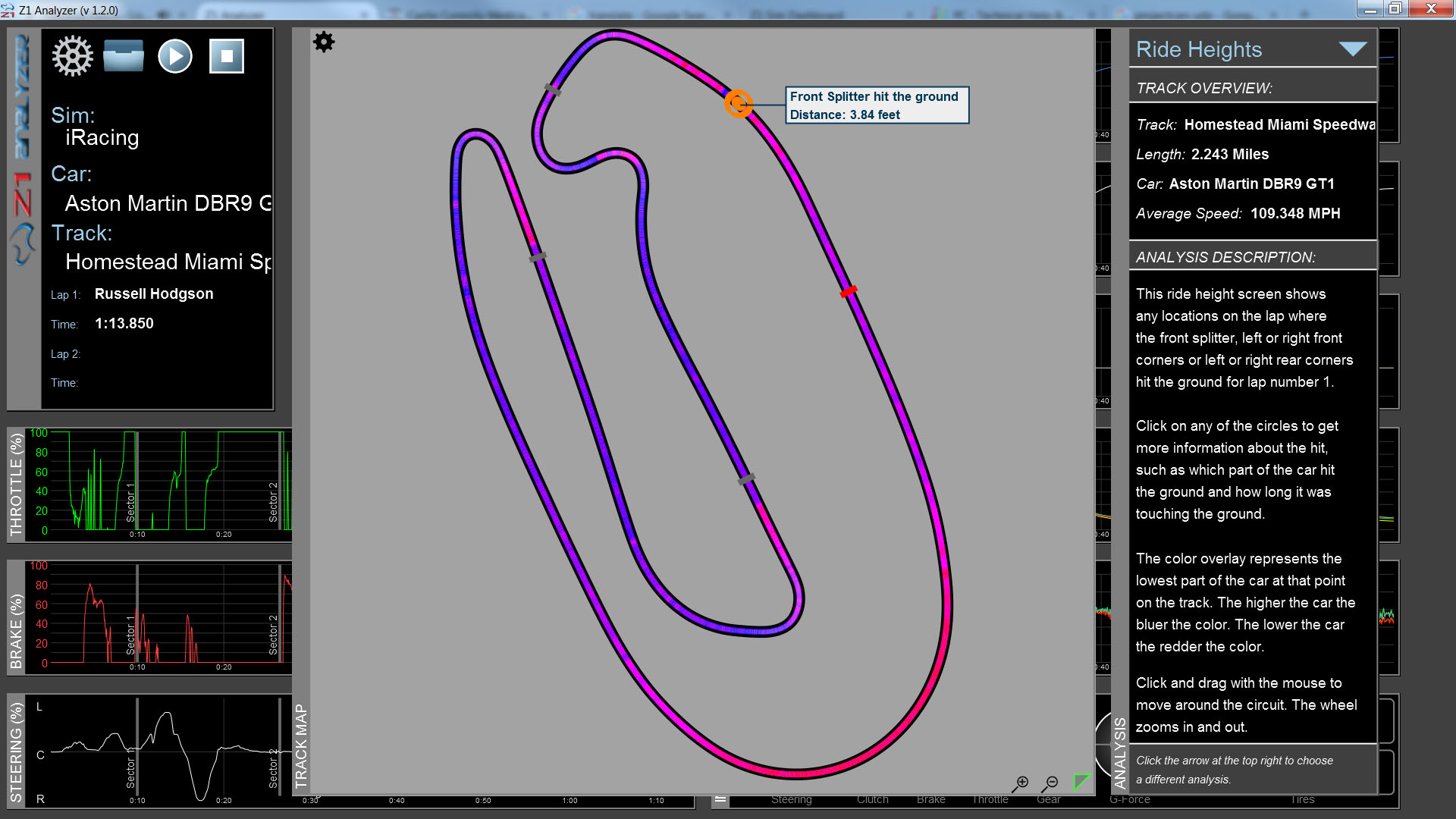Click the lap time 1:13.850
The height and width of the screenshot is (819, 1456).
tap(124, 324)
